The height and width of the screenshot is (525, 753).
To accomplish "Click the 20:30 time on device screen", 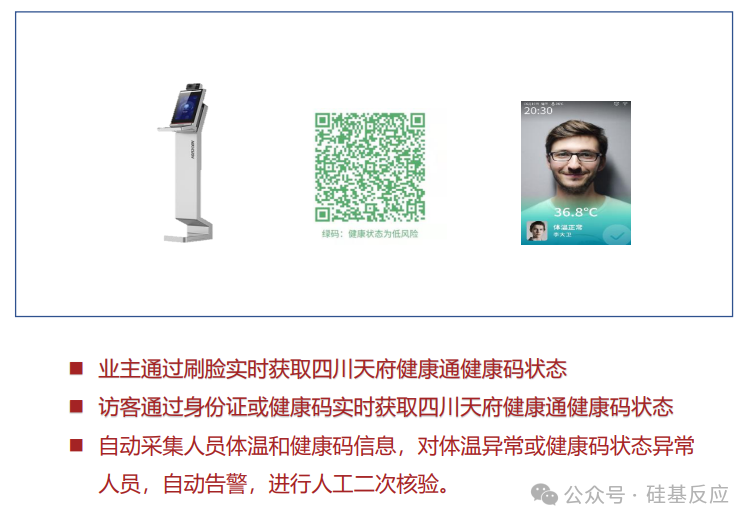I will (538, 111).
